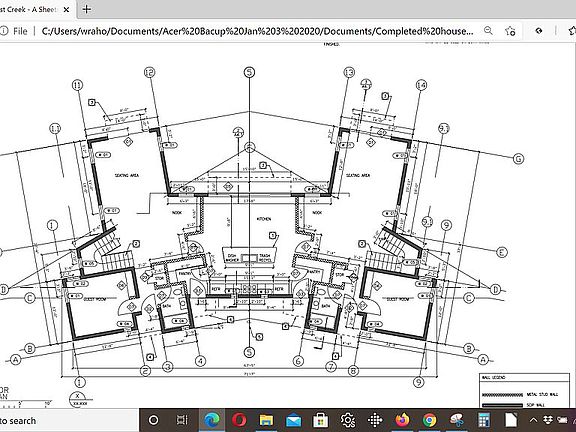576x432 pixels.
Task: Launch Google Chrome from the taskbar
Action: pyautogui.click(x=429, y=420)
